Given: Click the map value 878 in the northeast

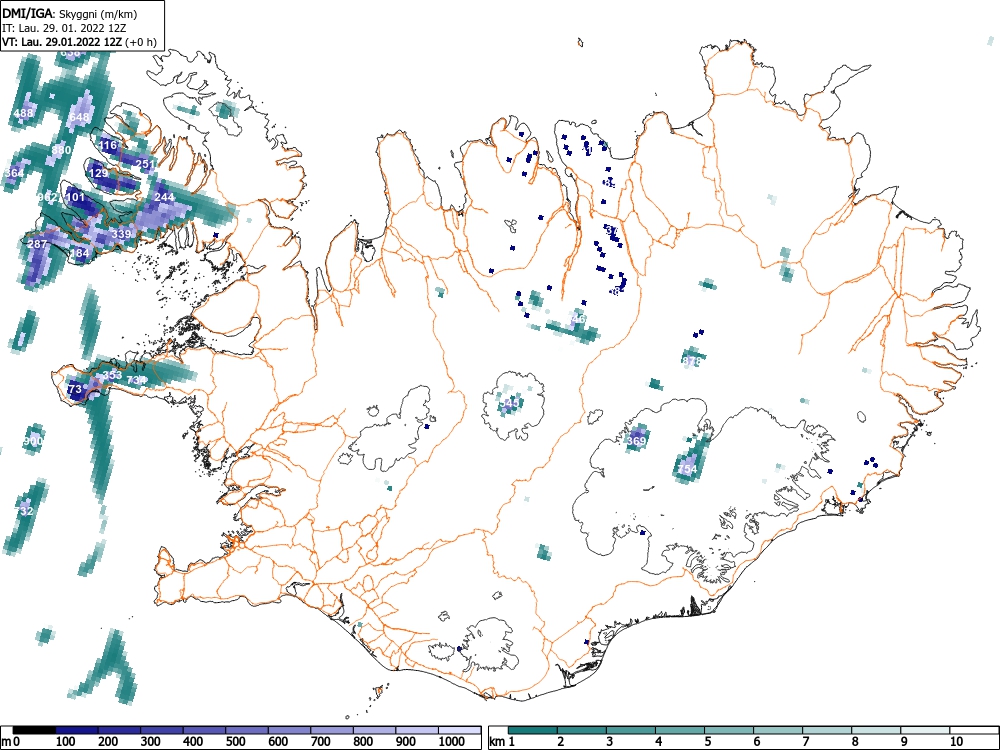Looking at the screenshot, I should coord(691,362).
